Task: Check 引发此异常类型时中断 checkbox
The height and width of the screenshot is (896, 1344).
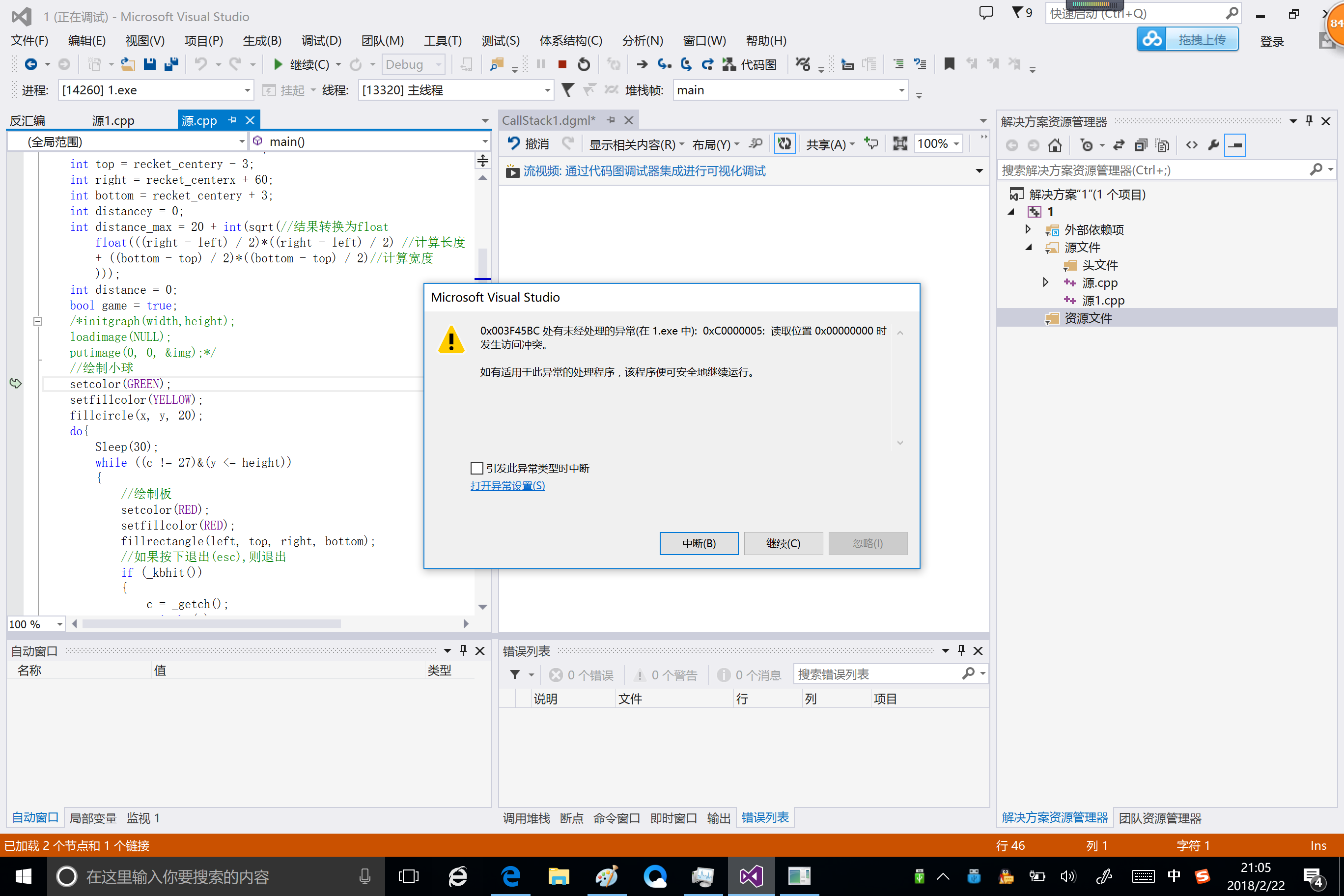Action: pos(476,469)
